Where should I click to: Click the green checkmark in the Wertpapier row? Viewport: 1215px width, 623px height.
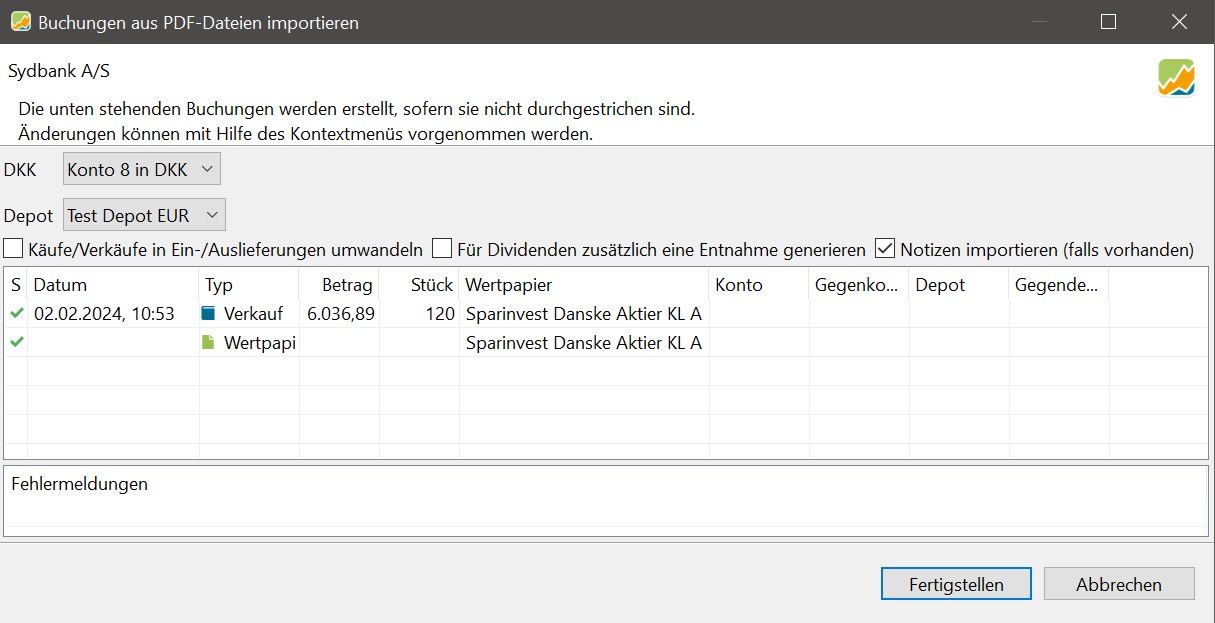pyautogui.click(x=16, y=343)
